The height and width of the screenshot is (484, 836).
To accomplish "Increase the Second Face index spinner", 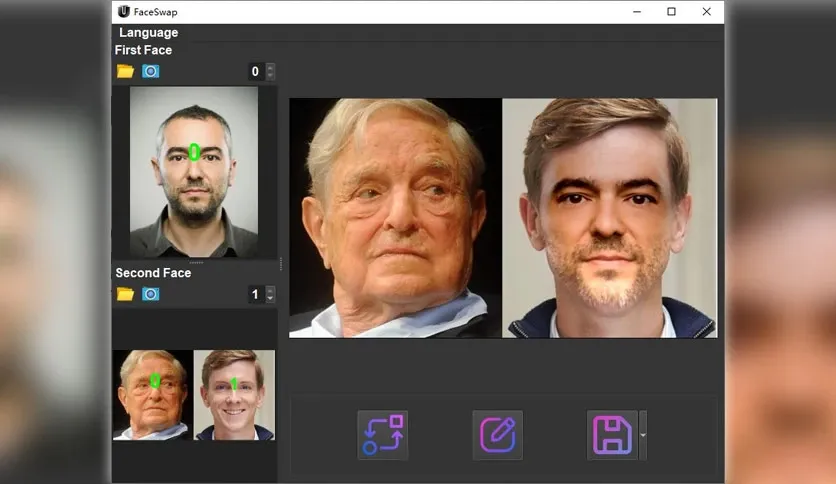I will coord(270,291).
